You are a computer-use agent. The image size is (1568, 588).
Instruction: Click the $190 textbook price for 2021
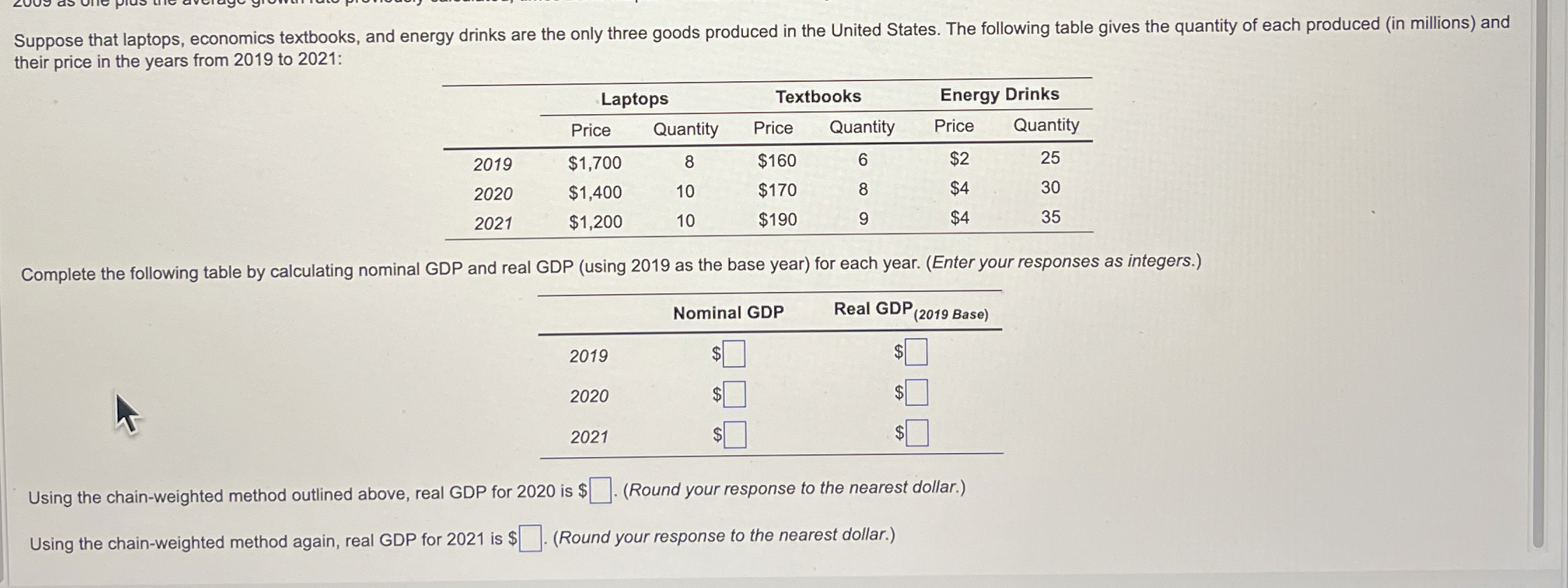(776, 220)
